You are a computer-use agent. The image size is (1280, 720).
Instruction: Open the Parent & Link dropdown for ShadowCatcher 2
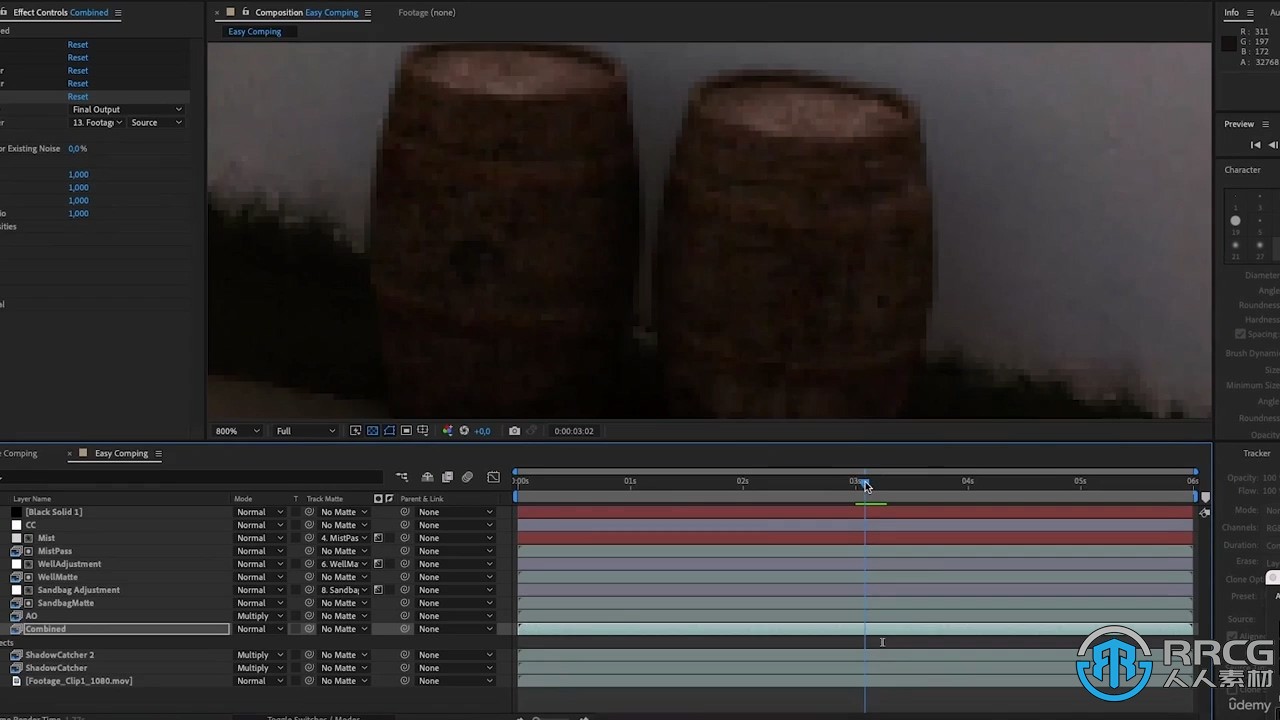(456, 655)
